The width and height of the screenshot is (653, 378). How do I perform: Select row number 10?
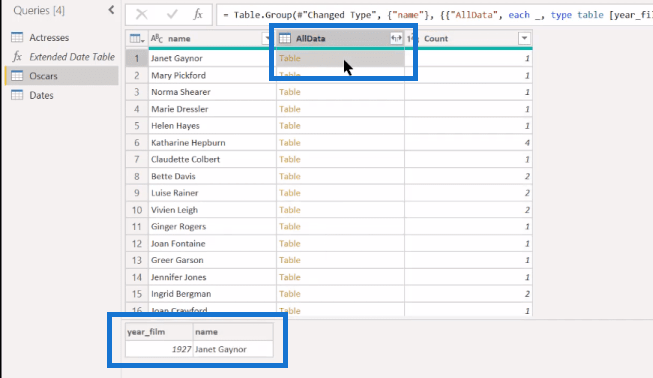[137, 210]
